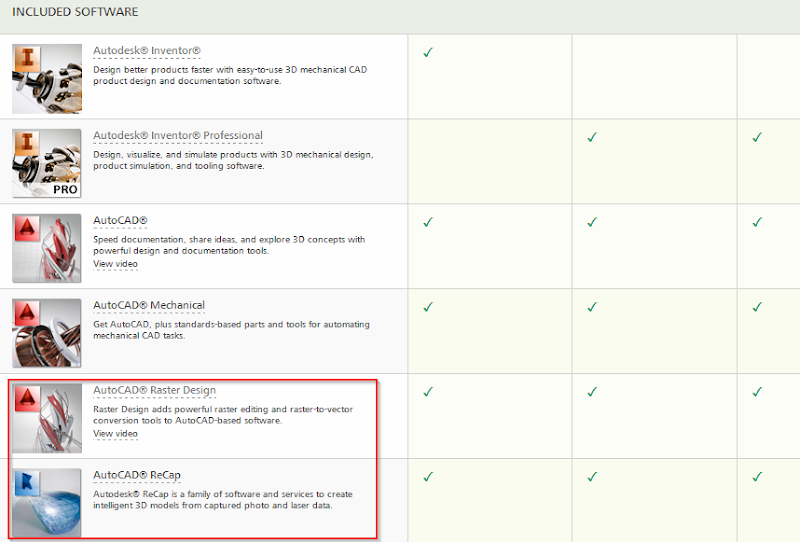Click the second-column checkmark in AutoCAD row
This screenshot has width=800, height=542.
click(x=592, y=221)
